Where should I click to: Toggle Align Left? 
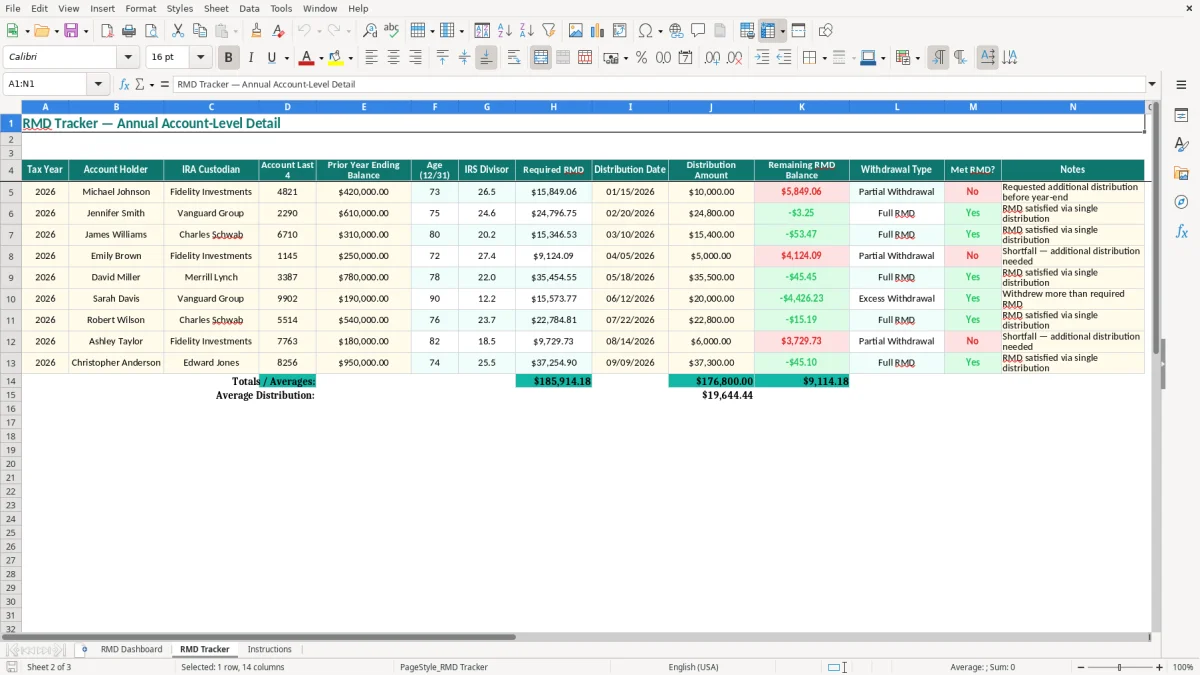tap(371, 58)
